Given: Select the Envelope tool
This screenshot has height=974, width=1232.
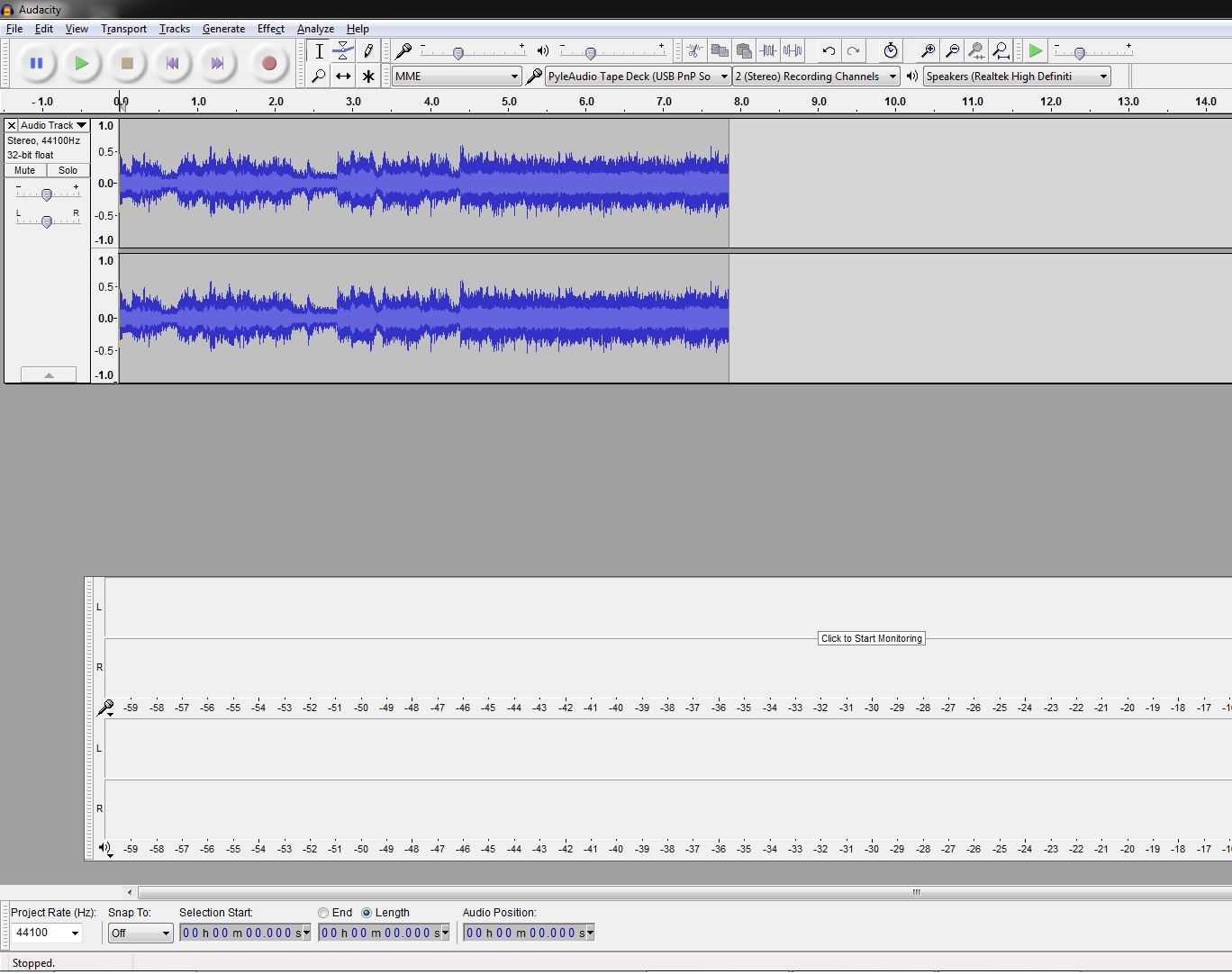Looking at the screenshot, I should 343,51.
